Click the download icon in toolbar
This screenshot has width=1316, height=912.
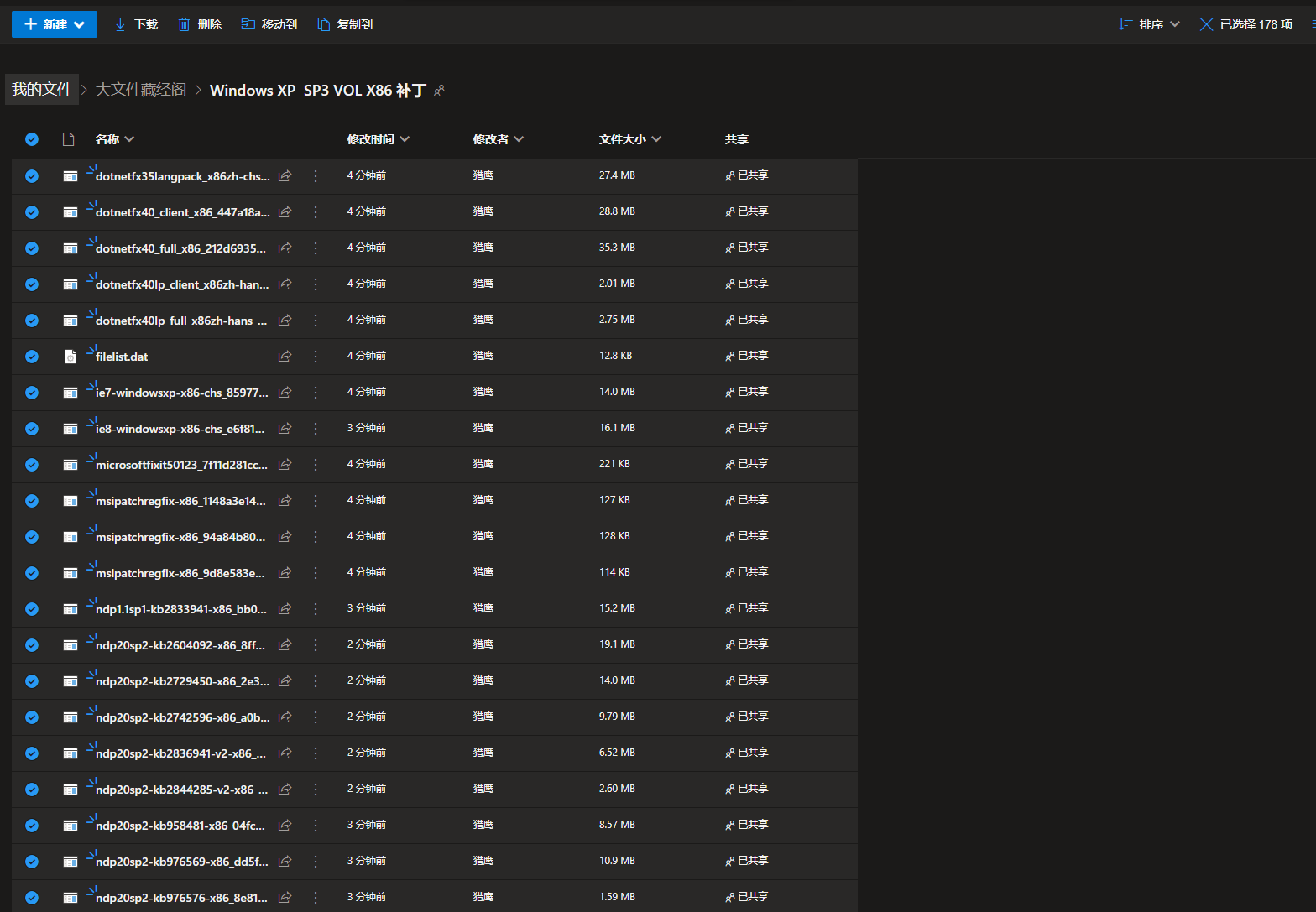[120, 24]
